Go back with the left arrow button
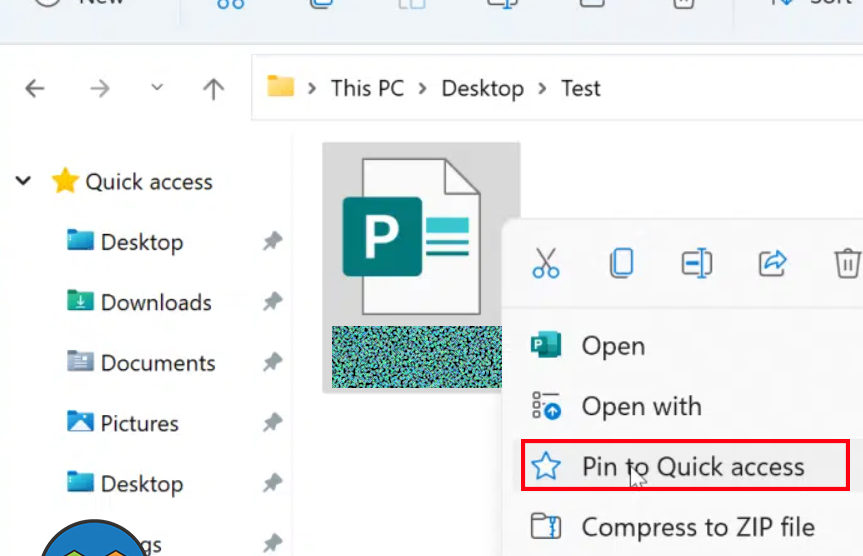Viewport: 863px width, 556px height. point(35,88)
